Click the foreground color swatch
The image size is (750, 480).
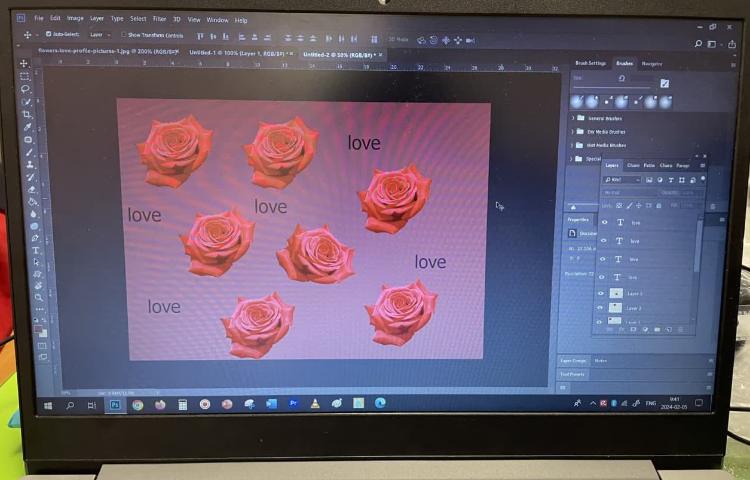pos(39,329)
